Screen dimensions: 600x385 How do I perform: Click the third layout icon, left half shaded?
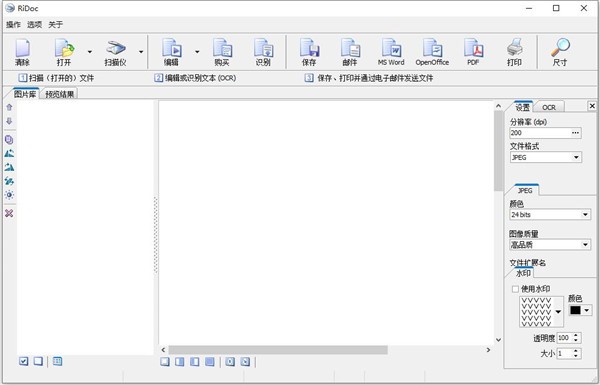(x=195, y=361)
